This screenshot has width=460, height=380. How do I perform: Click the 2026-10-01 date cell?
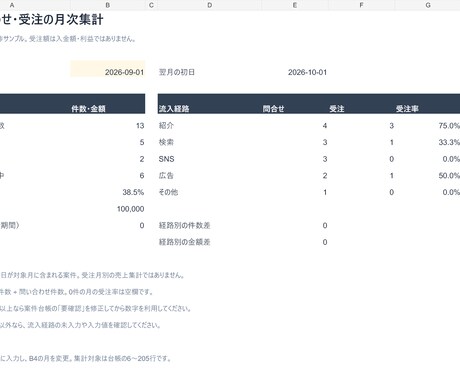click(307, 72)
